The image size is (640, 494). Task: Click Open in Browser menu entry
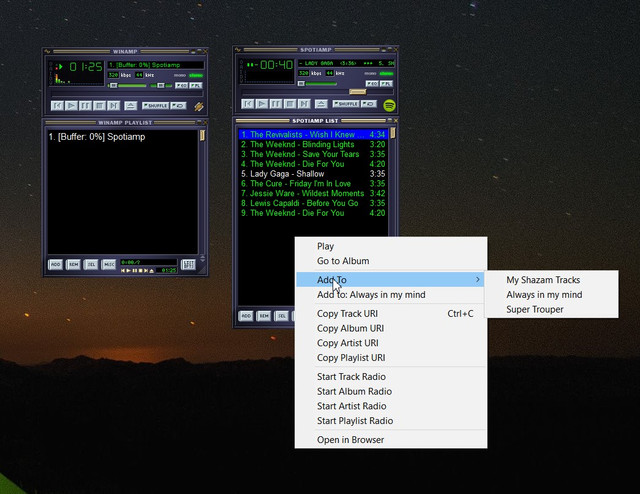391,440
